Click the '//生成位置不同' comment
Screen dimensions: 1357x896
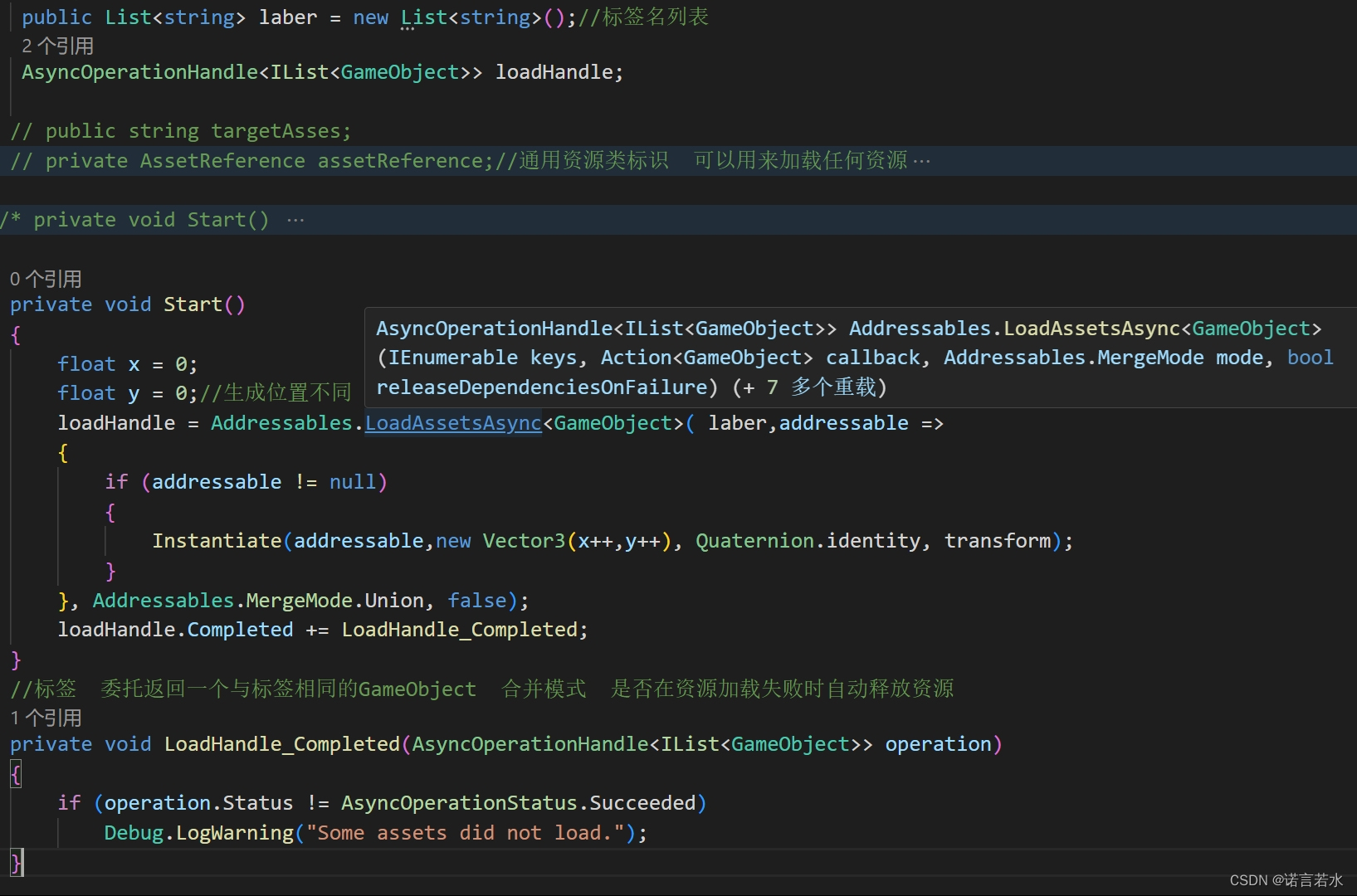276,393
